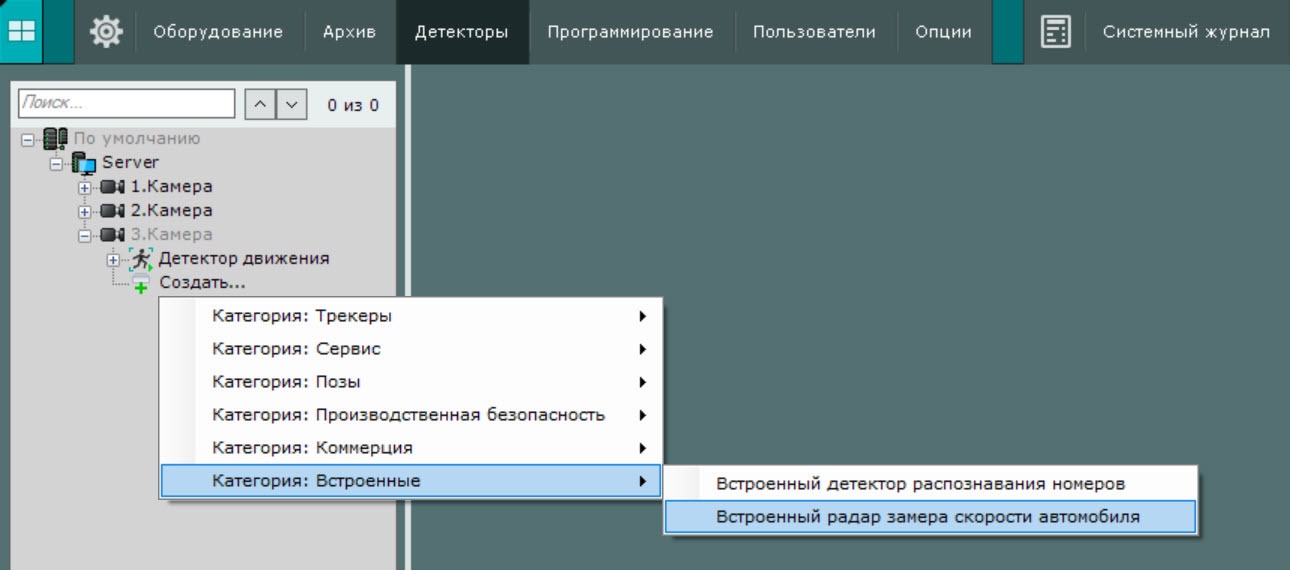Open the Категория: Трекеры submenu
The image size is (1290, 570).
410,316
